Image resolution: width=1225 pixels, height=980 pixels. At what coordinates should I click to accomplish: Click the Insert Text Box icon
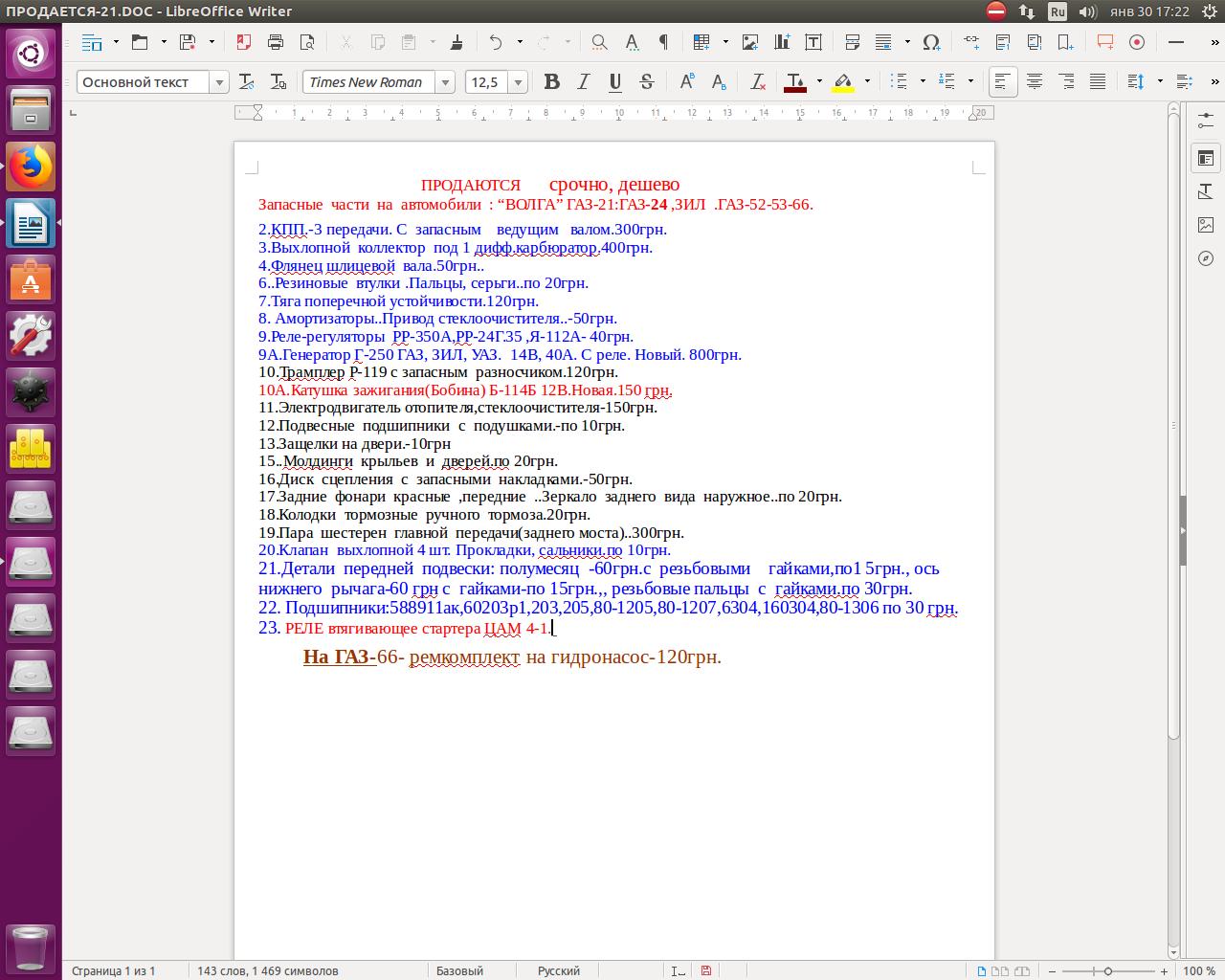click(x=813, y=42)
